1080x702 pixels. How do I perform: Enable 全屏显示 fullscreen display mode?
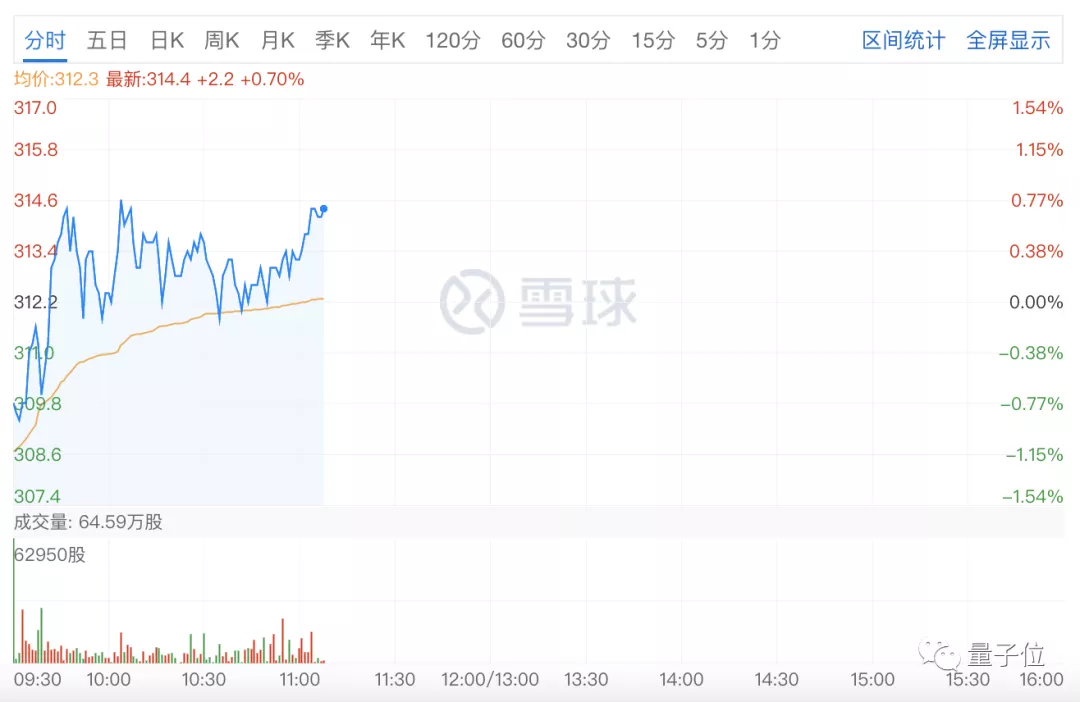pyautogui.click(x=1008, y=40)
